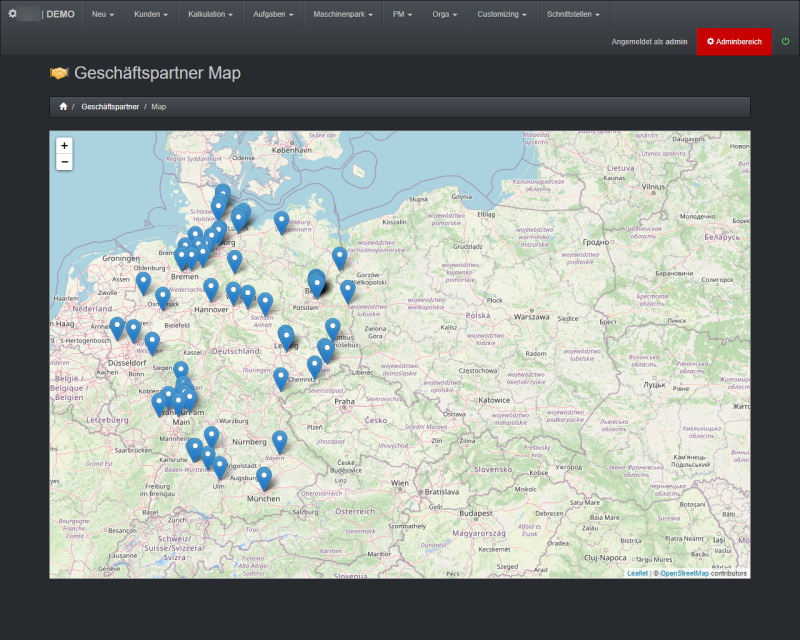This screenshot has height=640, width=800.
Task: Click the handshake icon beside page title
Action: (59, 73)
